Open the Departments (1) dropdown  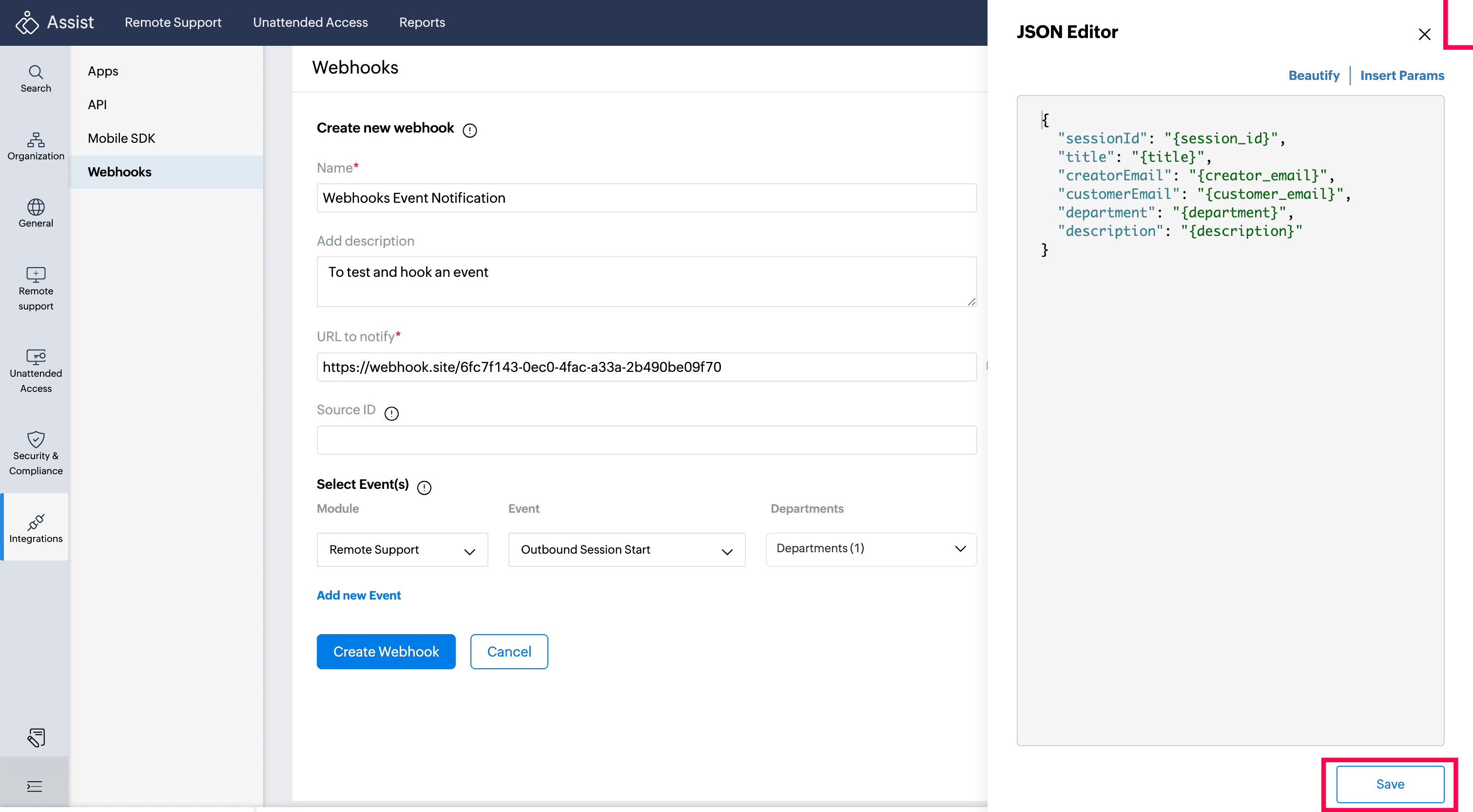(871, 548)
